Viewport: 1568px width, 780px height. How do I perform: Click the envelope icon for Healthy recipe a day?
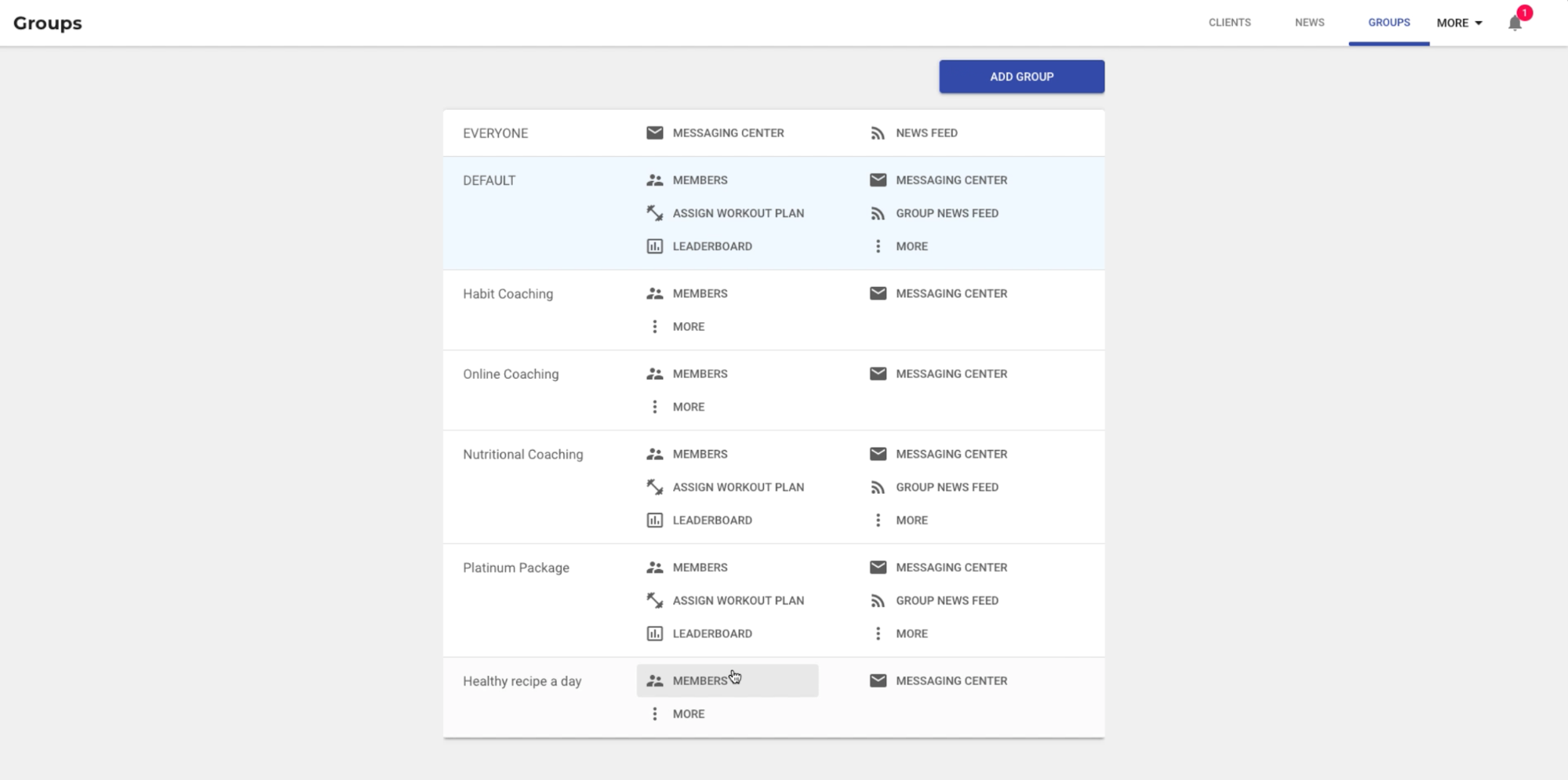click(878, 680)
